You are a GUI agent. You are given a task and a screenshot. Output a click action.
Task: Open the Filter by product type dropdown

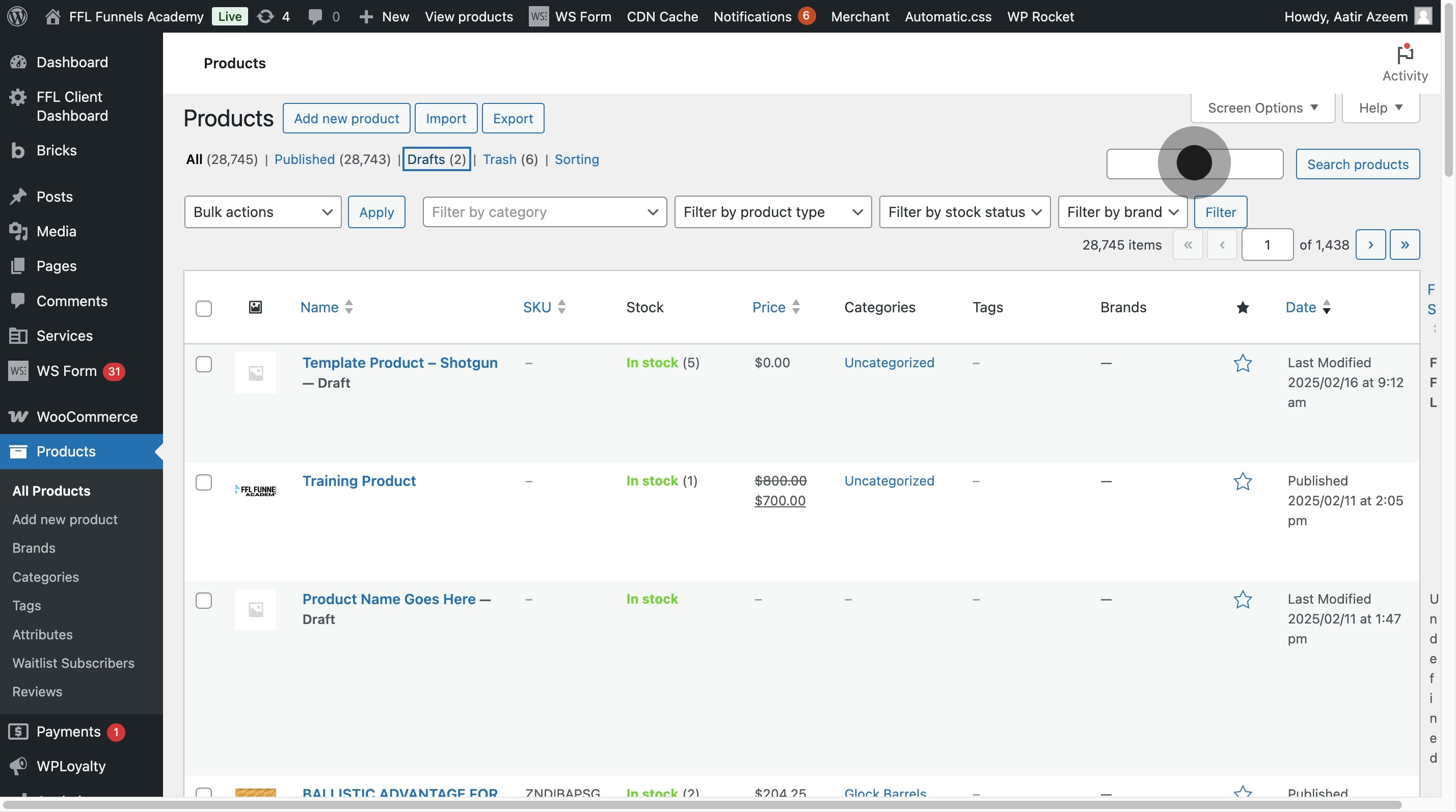pos(773,212)
